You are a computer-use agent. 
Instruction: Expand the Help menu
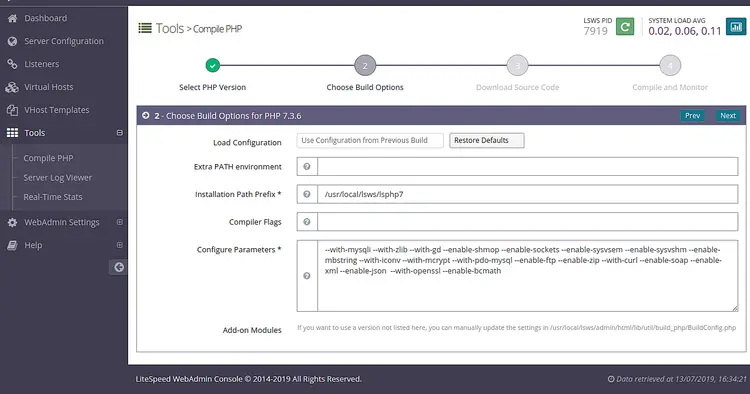(120, 245)
